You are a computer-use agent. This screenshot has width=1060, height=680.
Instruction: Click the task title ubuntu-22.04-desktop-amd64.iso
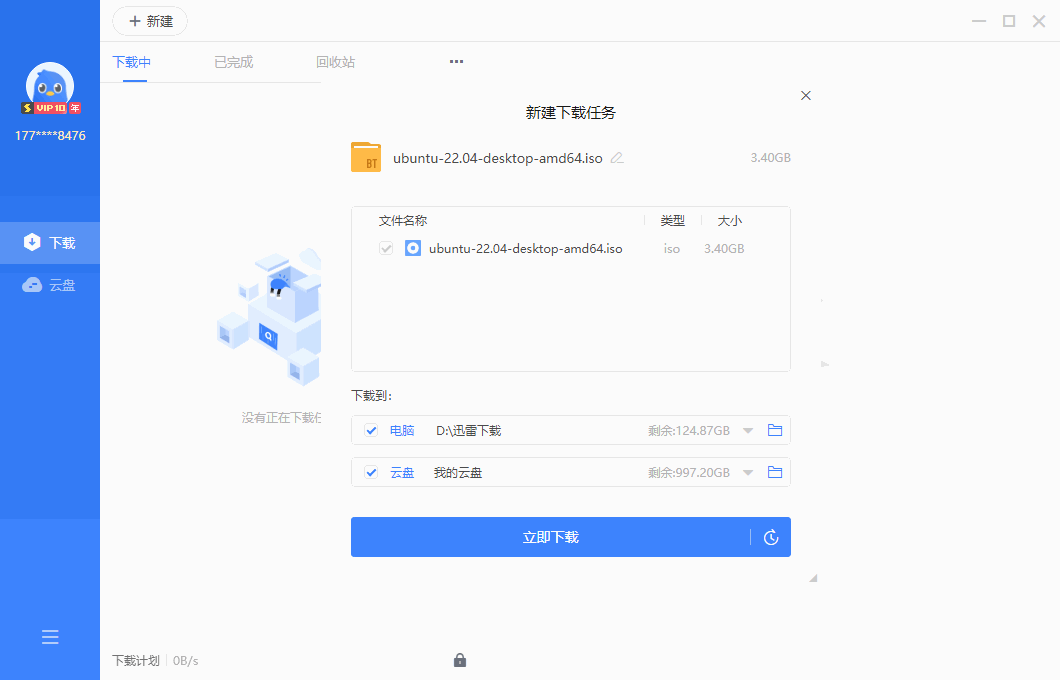pyautogui.click(x=498, y=158)
